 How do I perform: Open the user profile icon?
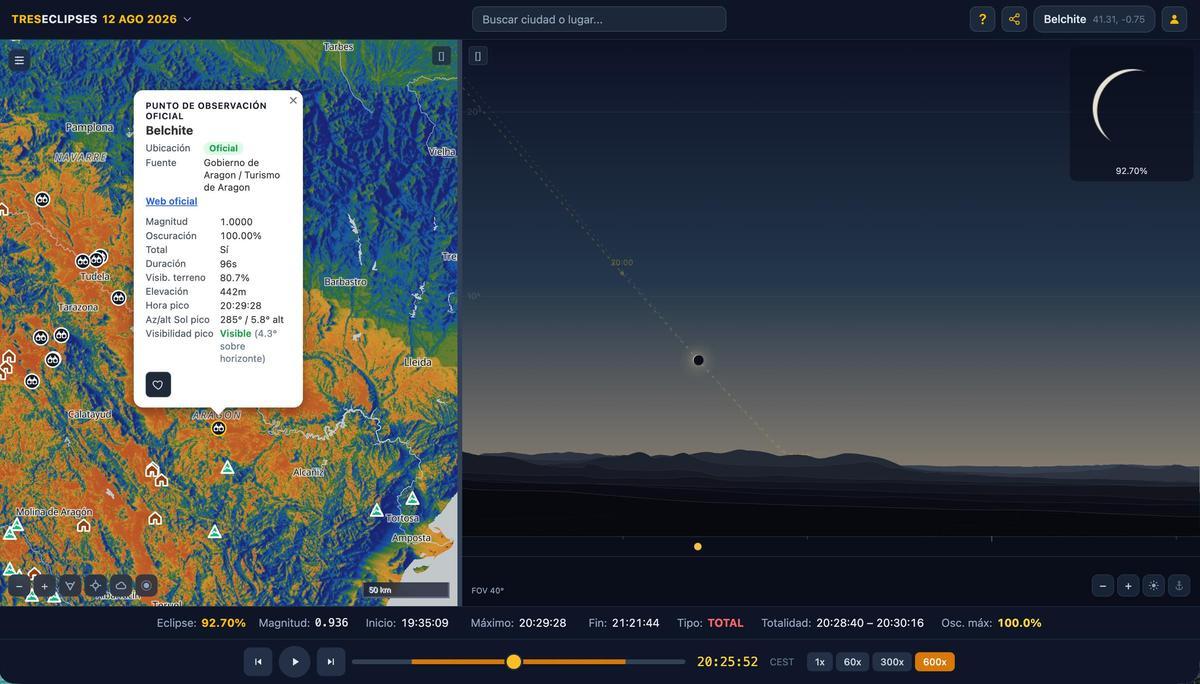click(x=1174, y=19)
